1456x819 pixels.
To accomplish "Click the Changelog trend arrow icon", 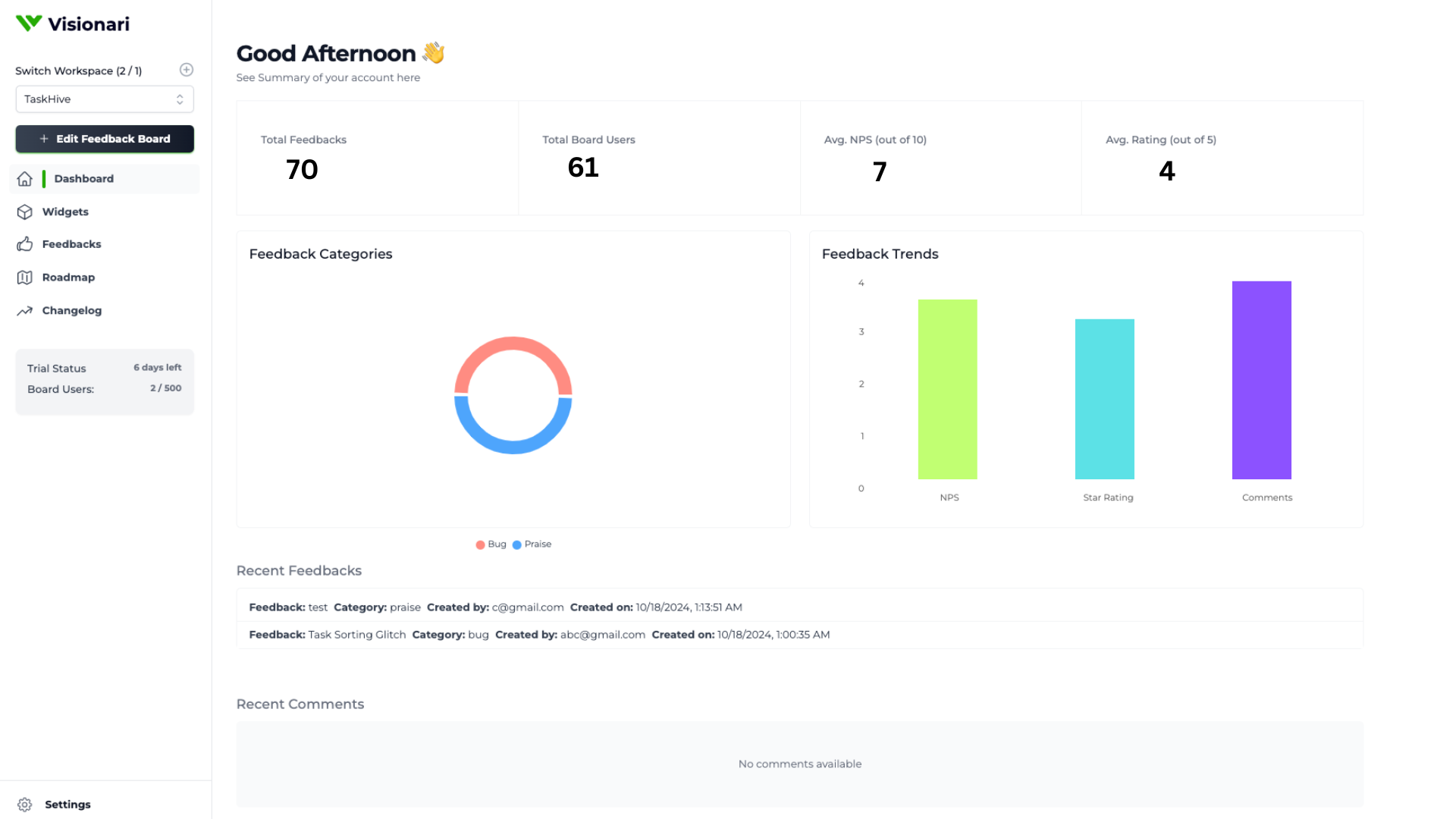I will tap(25, 311).
